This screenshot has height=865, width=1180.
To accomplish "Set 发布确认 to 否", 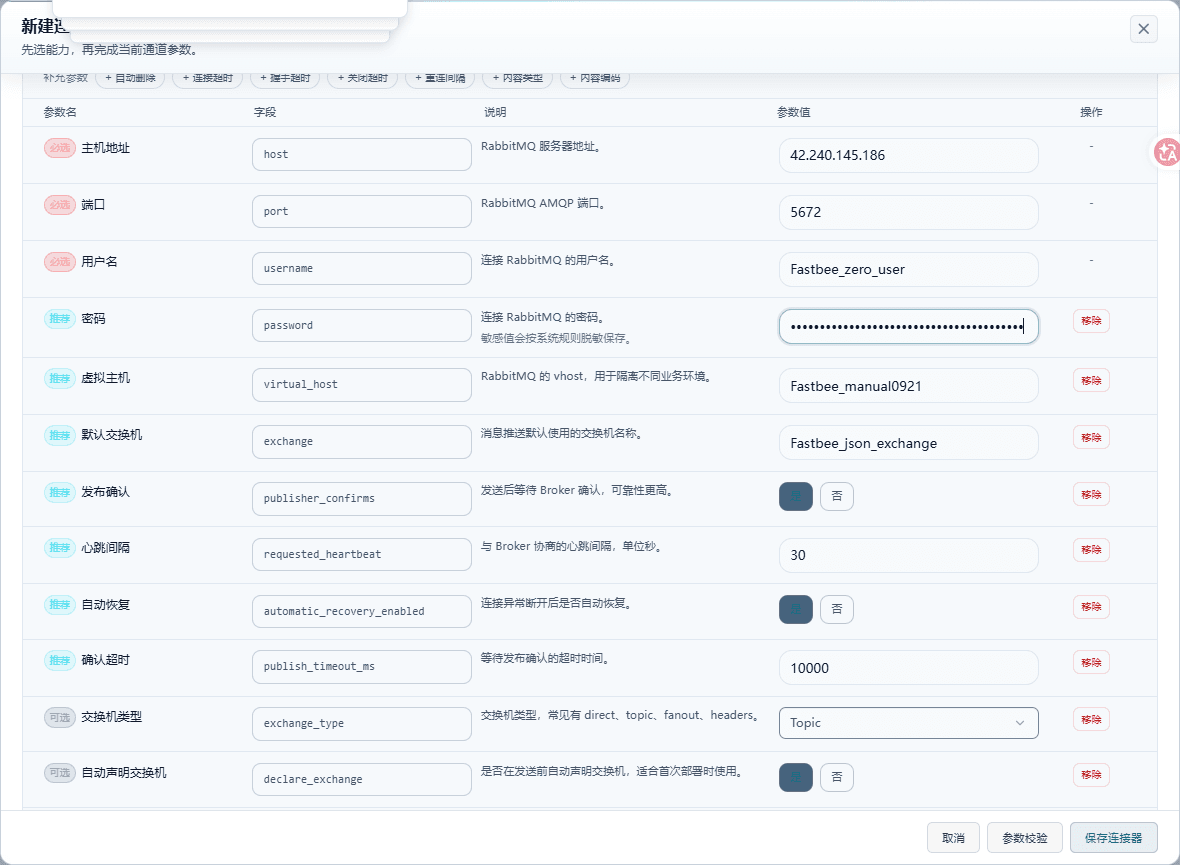I will tap(836, 496).
